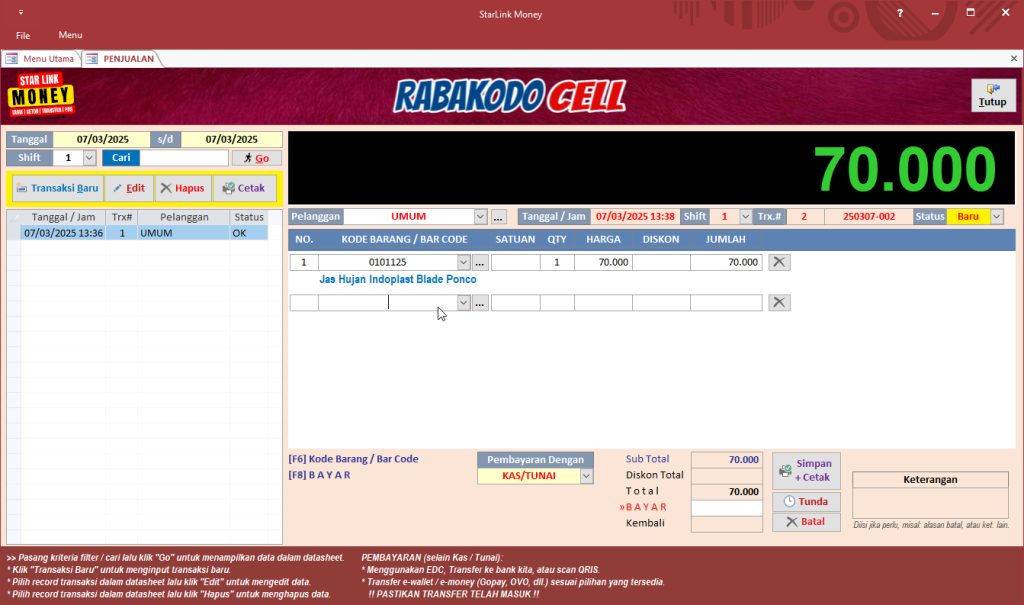
Task: Click the Menu Utama tab icon
Action: pyautogui.click(x=12, y=59)
